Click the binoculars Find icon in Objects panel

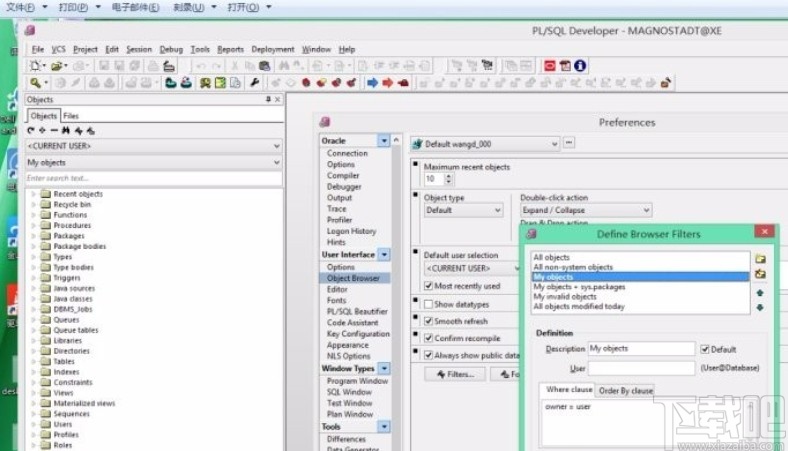pyautogui.click(x=66, y=131)
